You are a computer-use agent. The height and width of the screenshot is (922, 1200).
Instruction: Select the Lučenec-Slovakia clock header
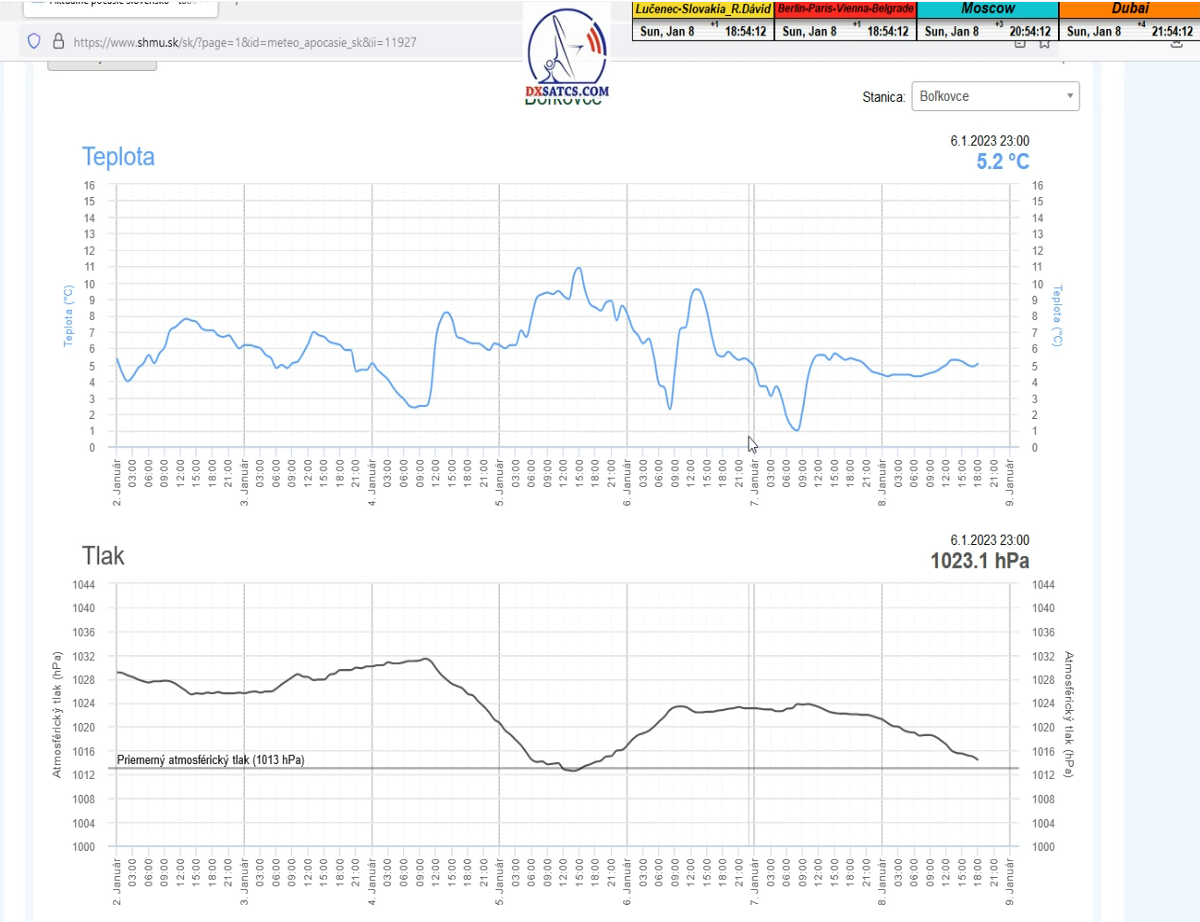pyautogui.click(x=702, y=8)
